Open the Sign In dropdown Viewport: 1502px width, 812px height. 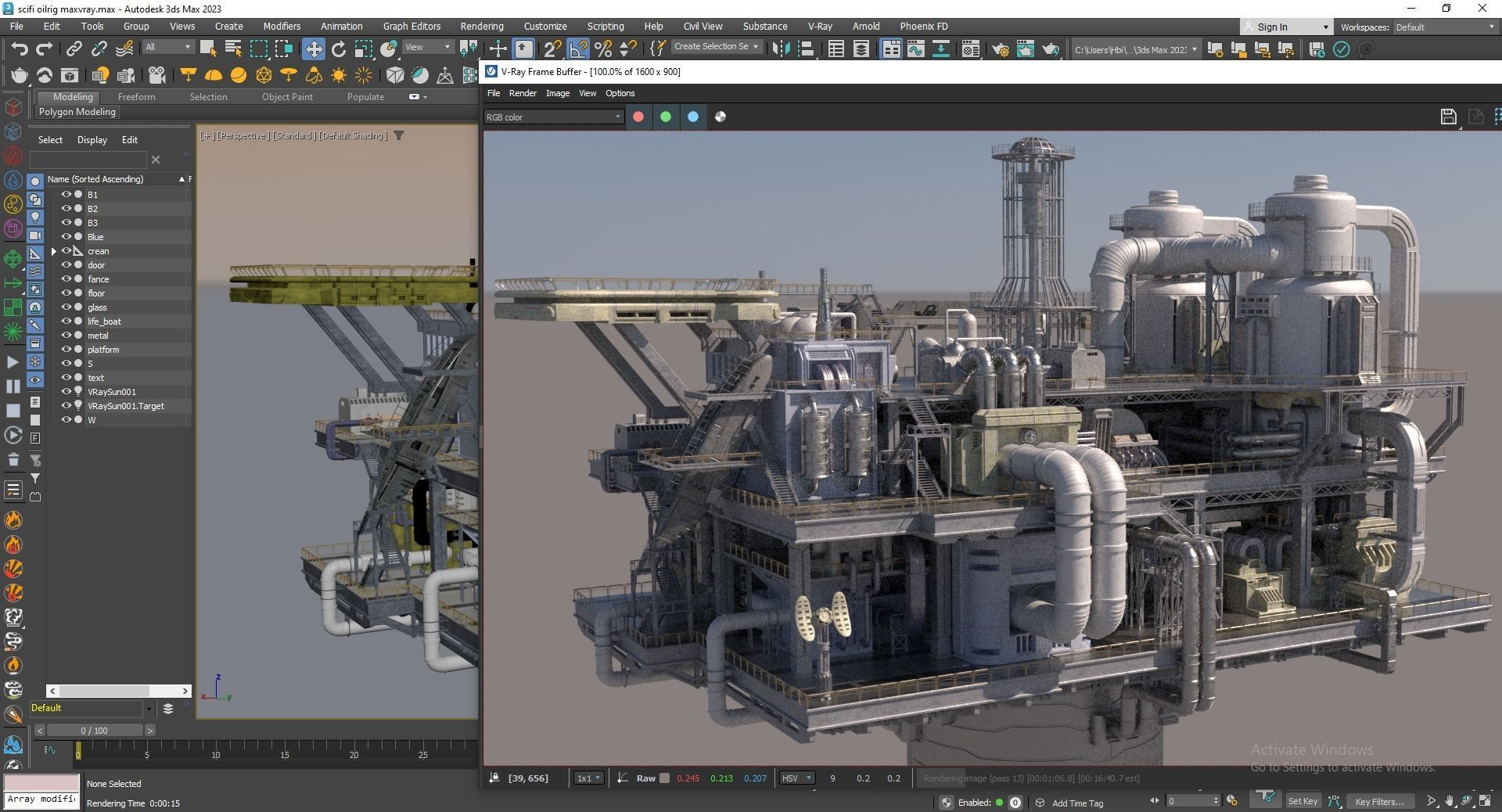coord(1285,27)
